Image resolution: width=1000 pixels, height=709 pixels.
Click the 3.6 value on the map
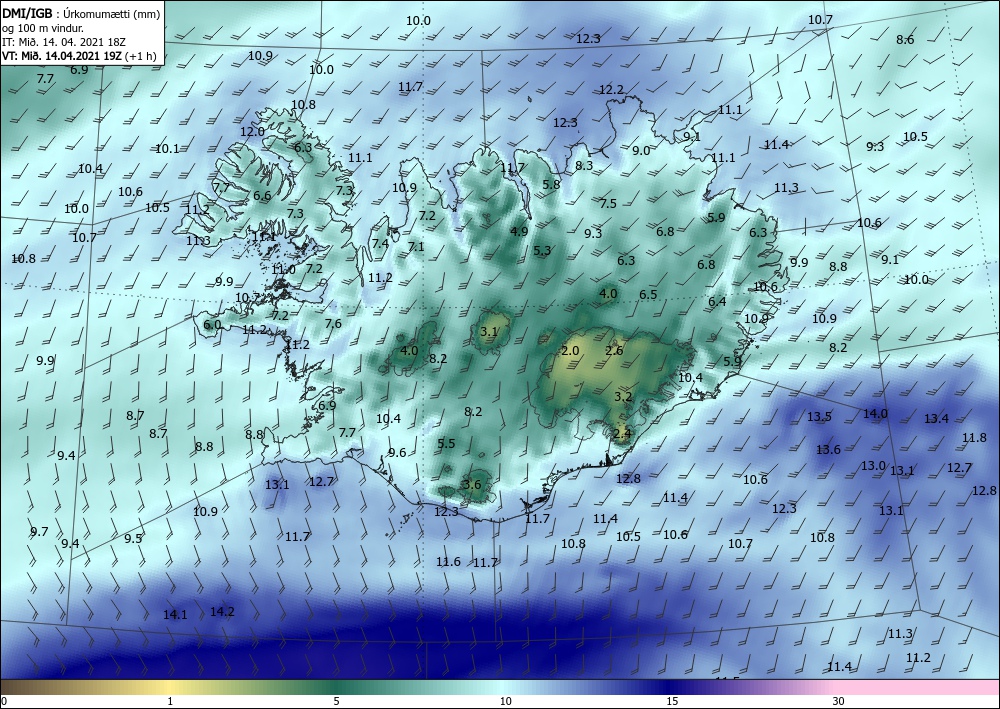[x=472, y=485]
